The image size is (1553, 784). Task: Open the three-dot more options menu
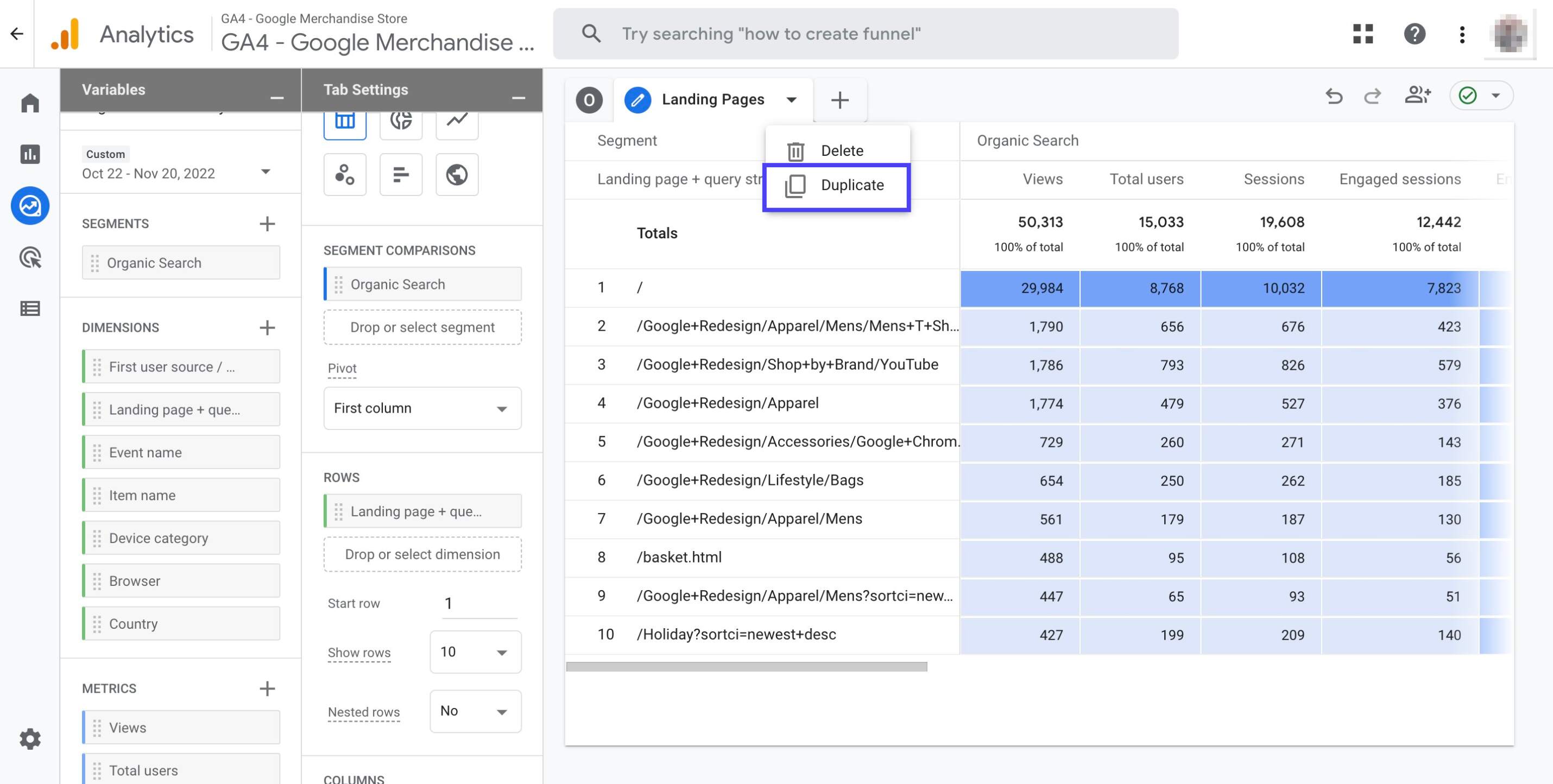[x=1462, y=34]
